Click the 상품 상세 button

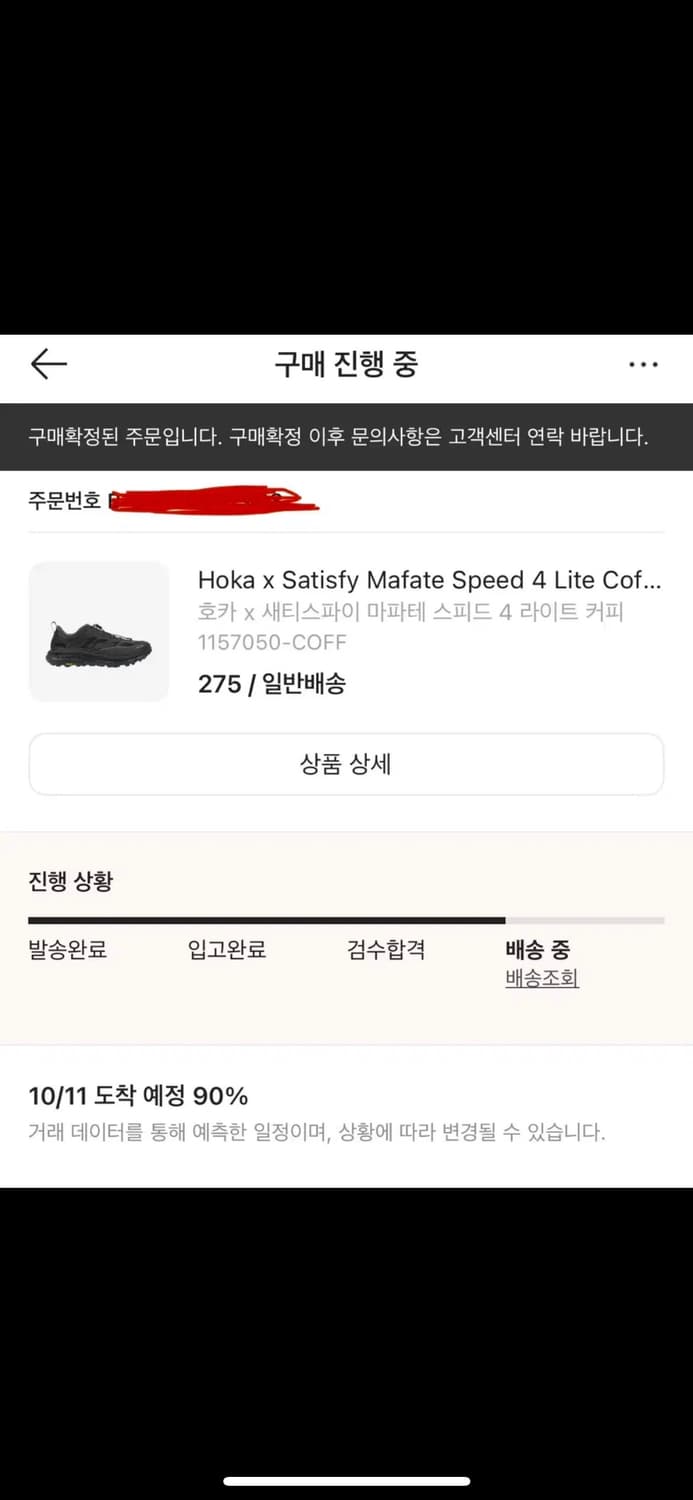click(x=346, y=765)
